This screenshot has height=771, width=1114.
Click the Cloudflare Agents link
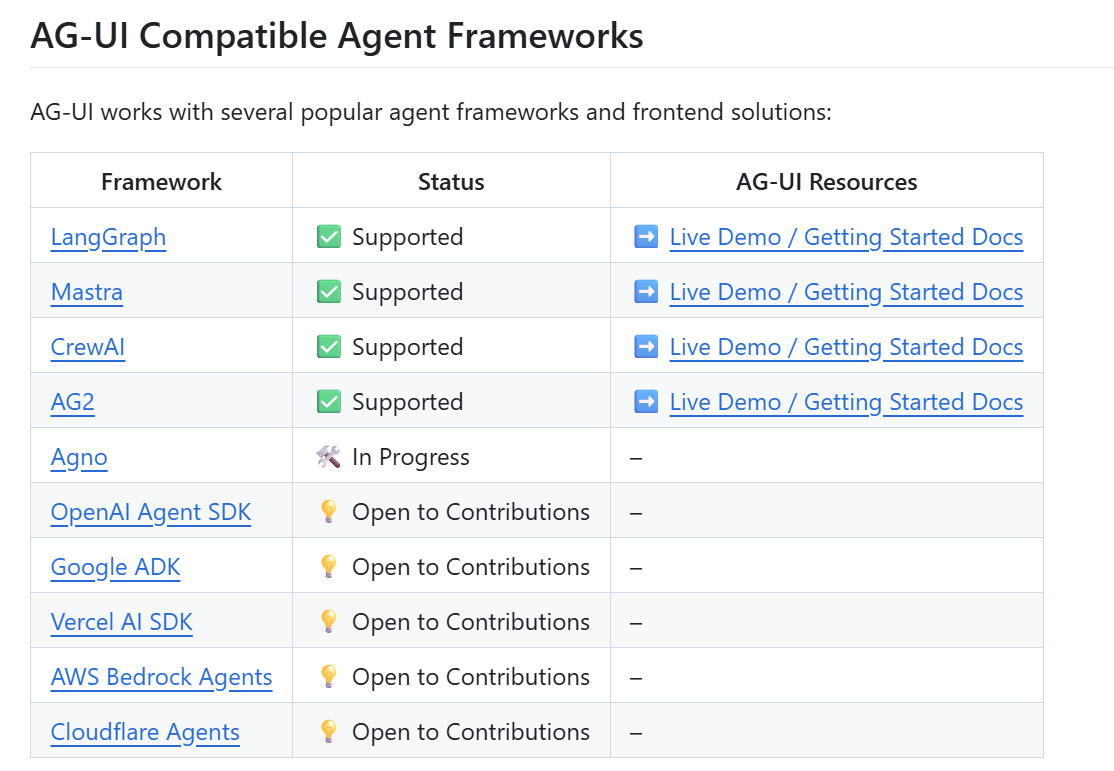(x=145, y=732)
